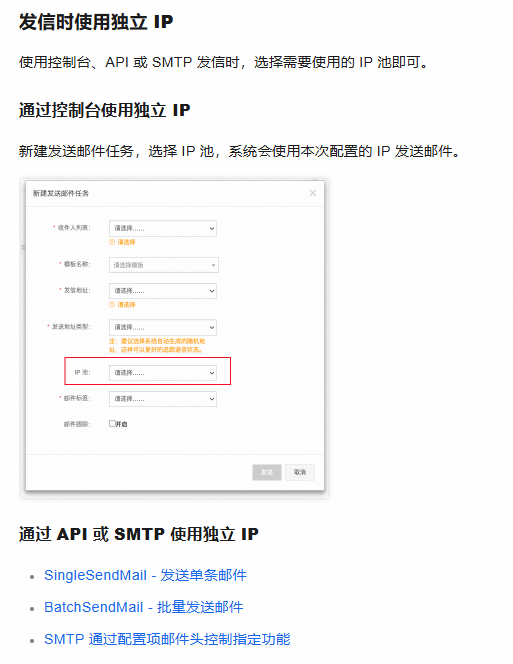Open the SingleSendMail 发送单条邮件 link
This screenshot has height=664, width=513.
click(x=145, y=575)
